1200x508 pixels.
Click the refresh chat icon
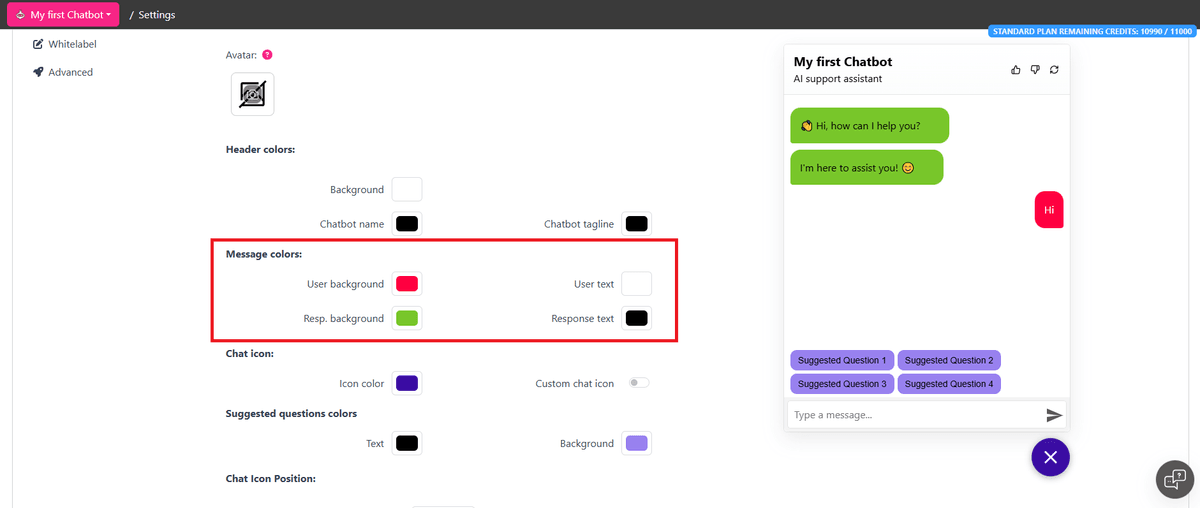coord(1054,69)
